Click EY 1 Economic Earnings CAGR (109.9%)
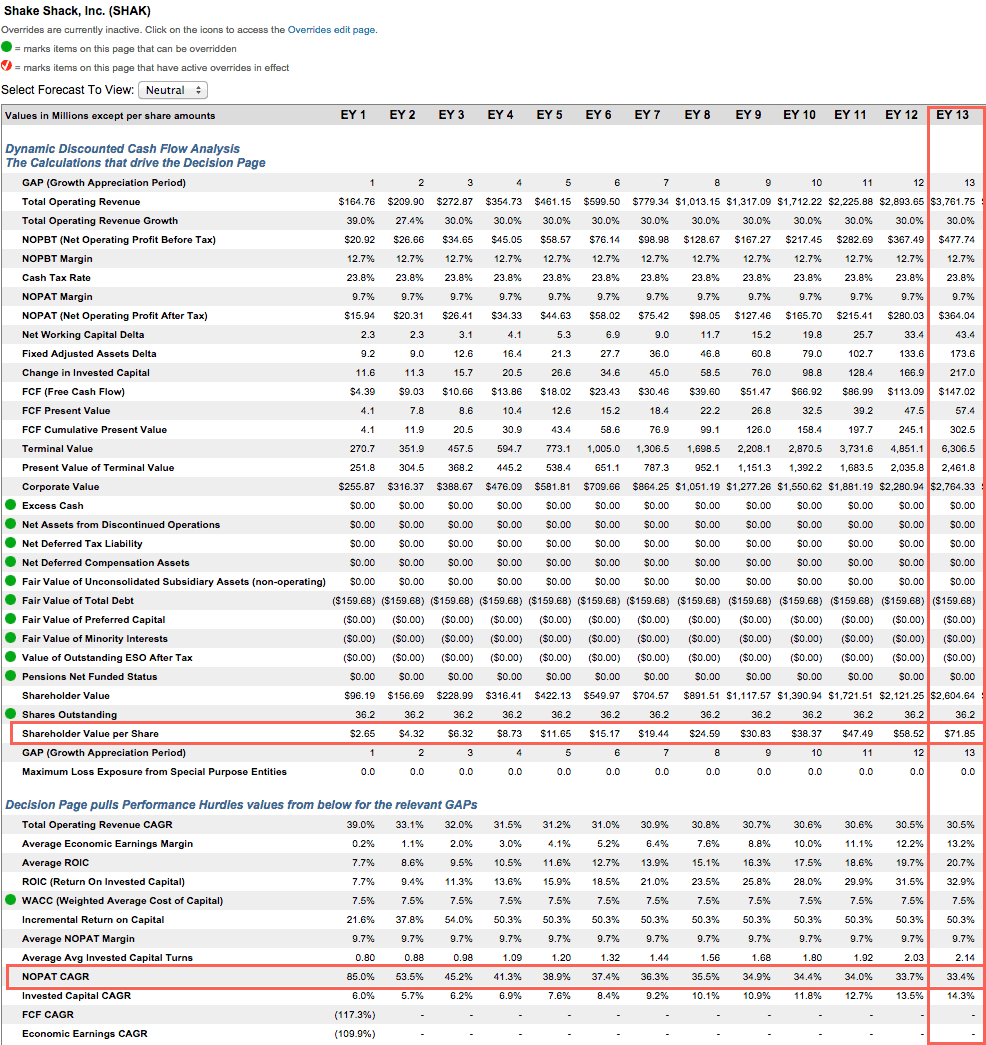This screenshot has width=986, height=1045. pyautogui.click(x=354, y=1034)
